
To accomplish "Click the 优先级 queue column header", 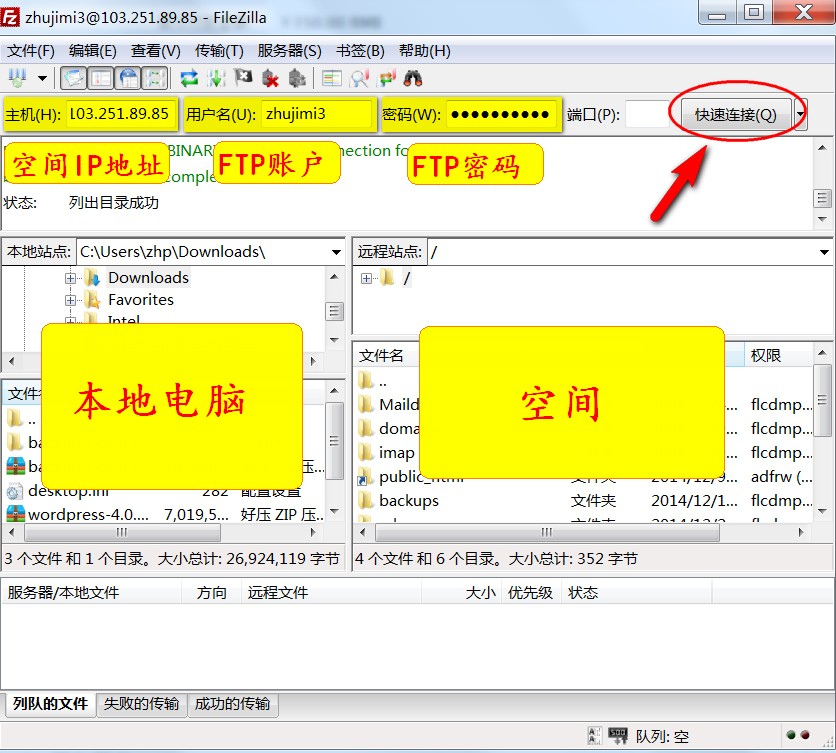I will point(530,592).
